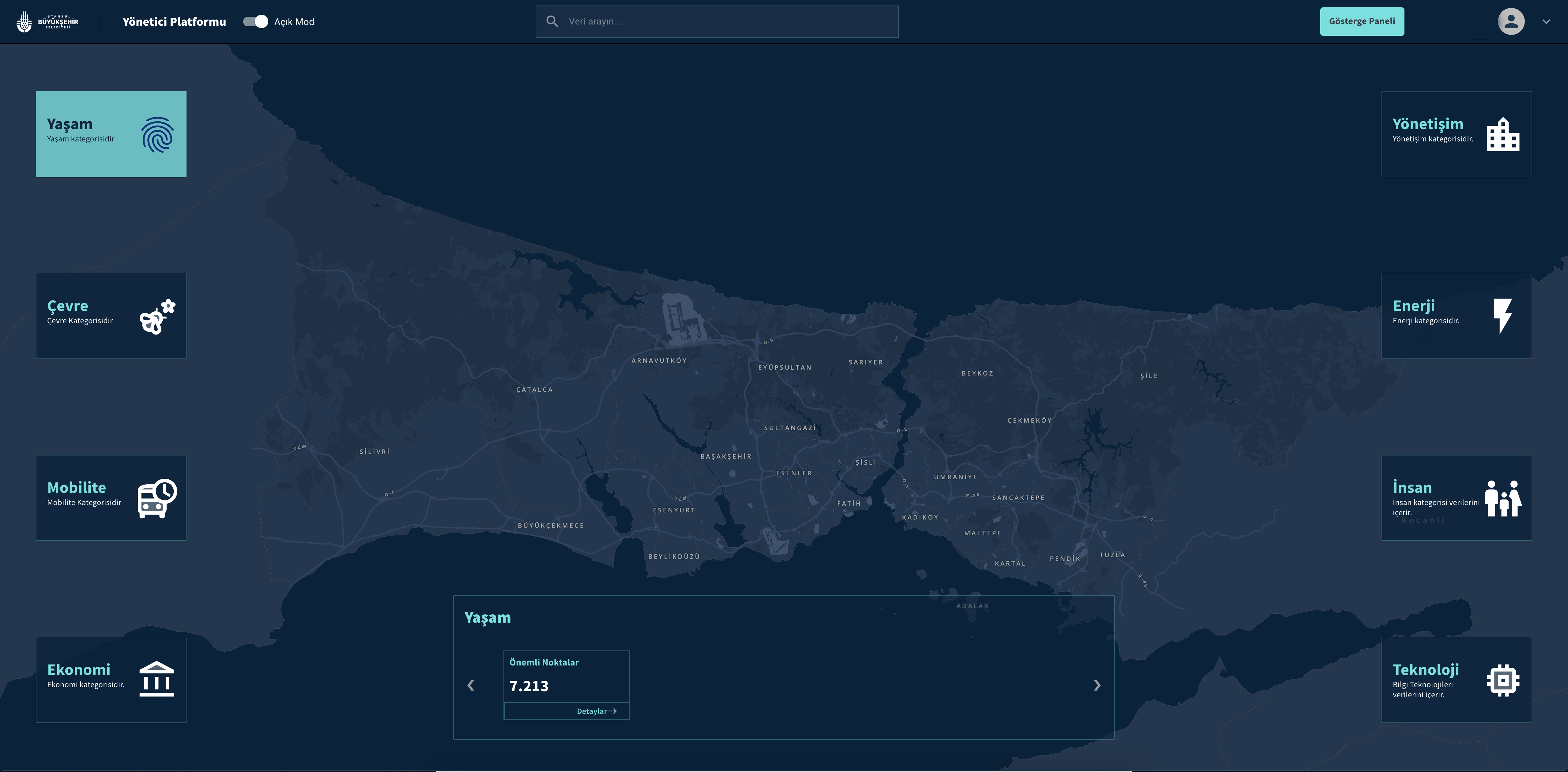Click the BÜYÜKÇEKMECE district label
The width and height of the screenshot is (1568, 772).
click(551, 526)
